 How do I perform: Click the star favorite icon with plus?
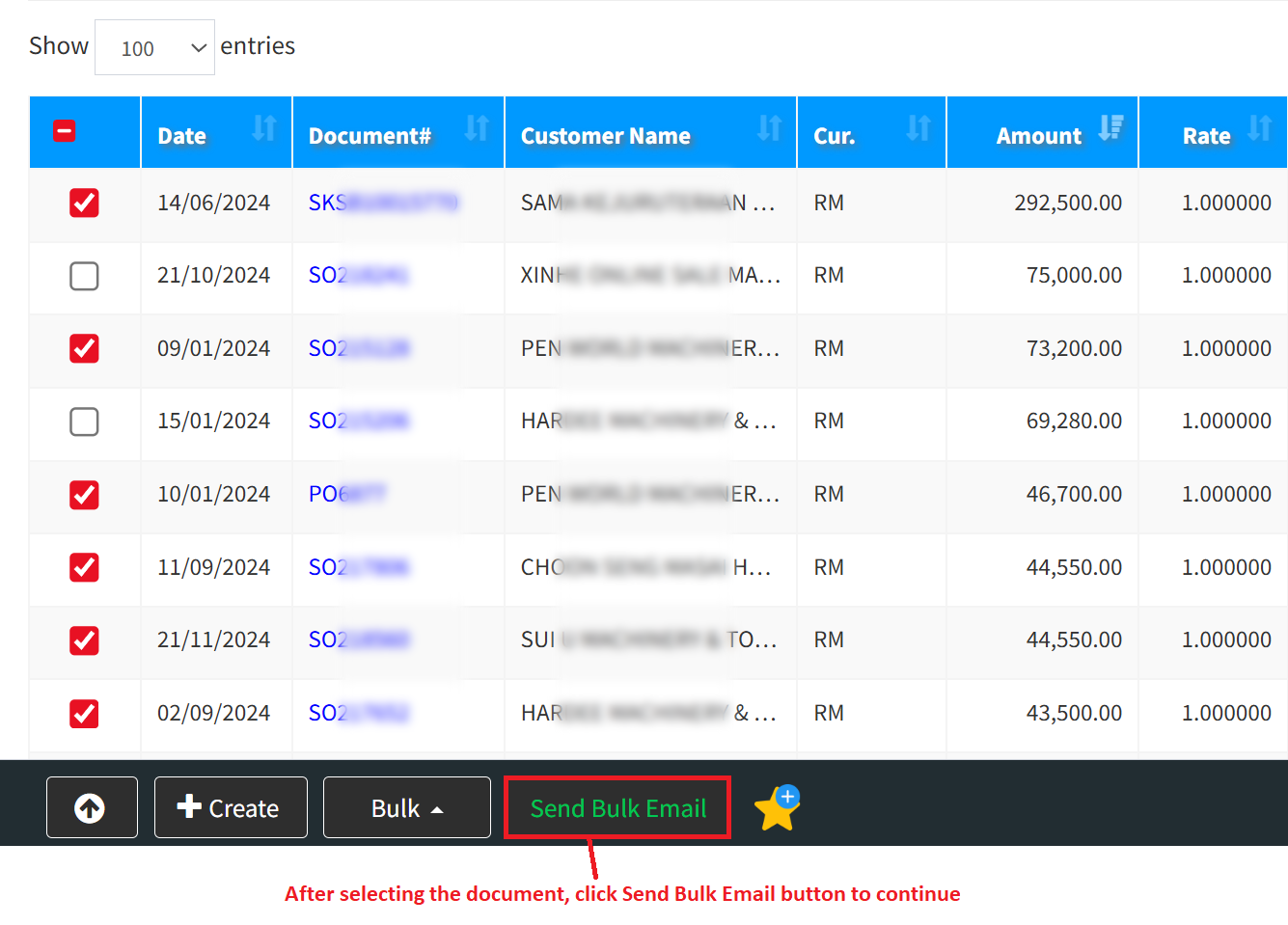(x=777, y=808)
